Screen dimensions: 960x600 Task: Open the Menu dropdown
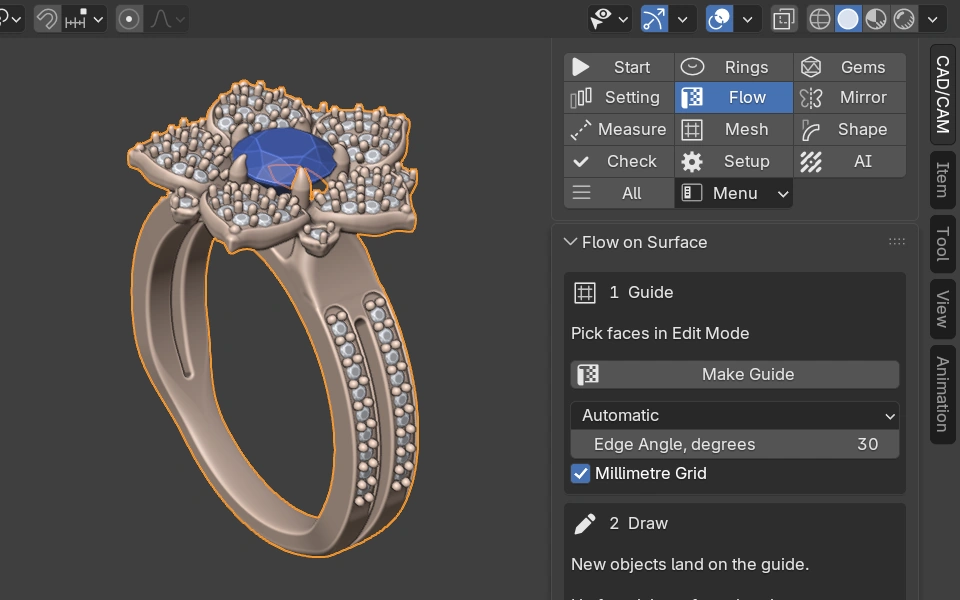[733, 193]
